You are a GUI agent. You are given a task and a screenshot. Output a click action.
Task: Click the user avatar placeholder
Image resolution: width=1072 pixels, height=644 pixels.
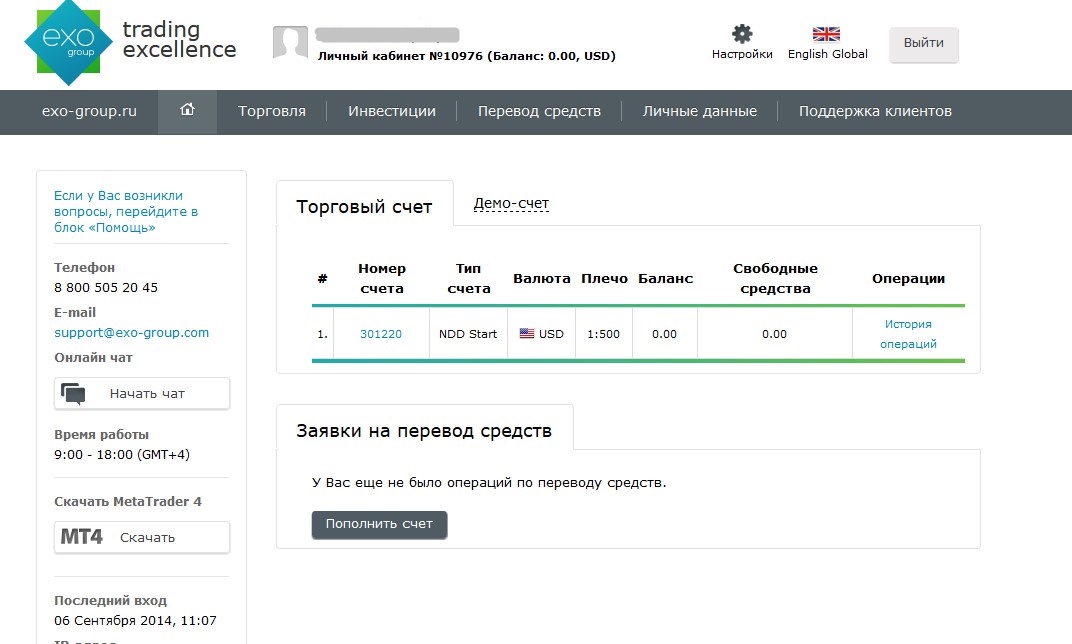[291, 43]
